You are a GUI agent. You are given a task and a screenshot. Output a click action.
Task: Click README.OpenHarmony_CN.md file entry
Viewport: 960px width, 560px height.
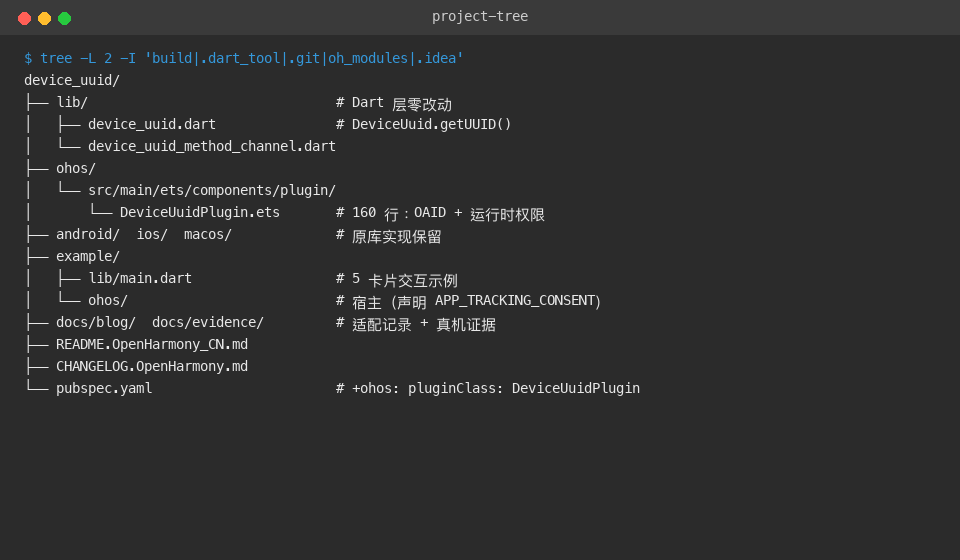(152, 345)
